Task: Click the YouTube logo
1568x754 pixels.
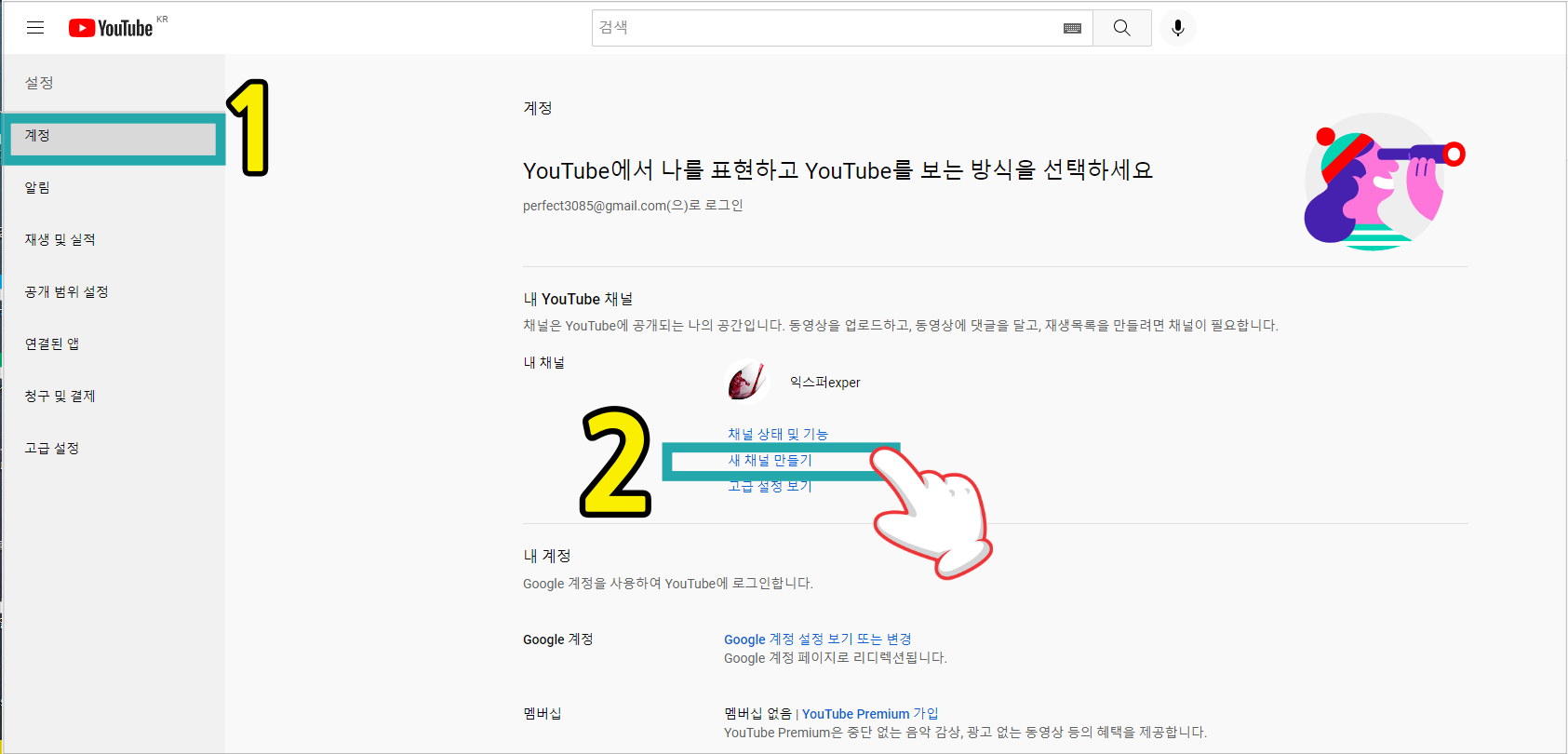Action: click(x=111, y=28)
